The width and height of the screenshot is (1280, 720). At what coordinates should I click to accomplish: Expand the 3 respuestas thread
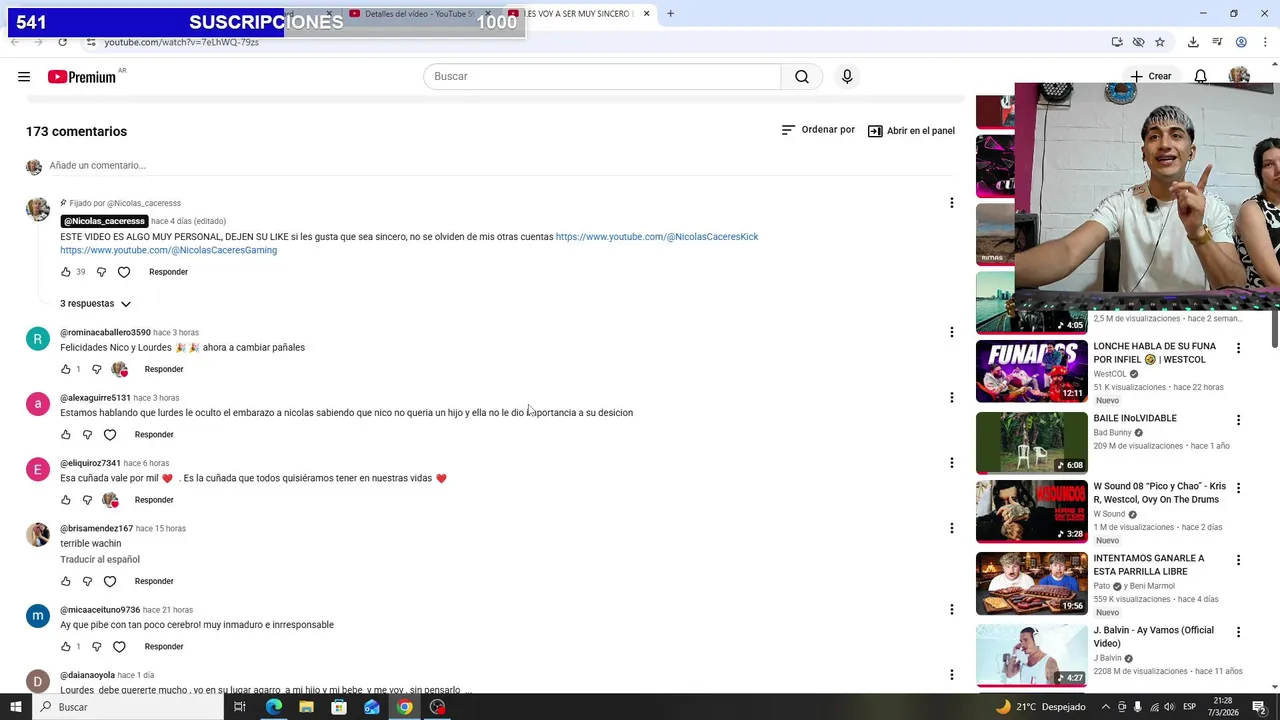pos(95,303)
